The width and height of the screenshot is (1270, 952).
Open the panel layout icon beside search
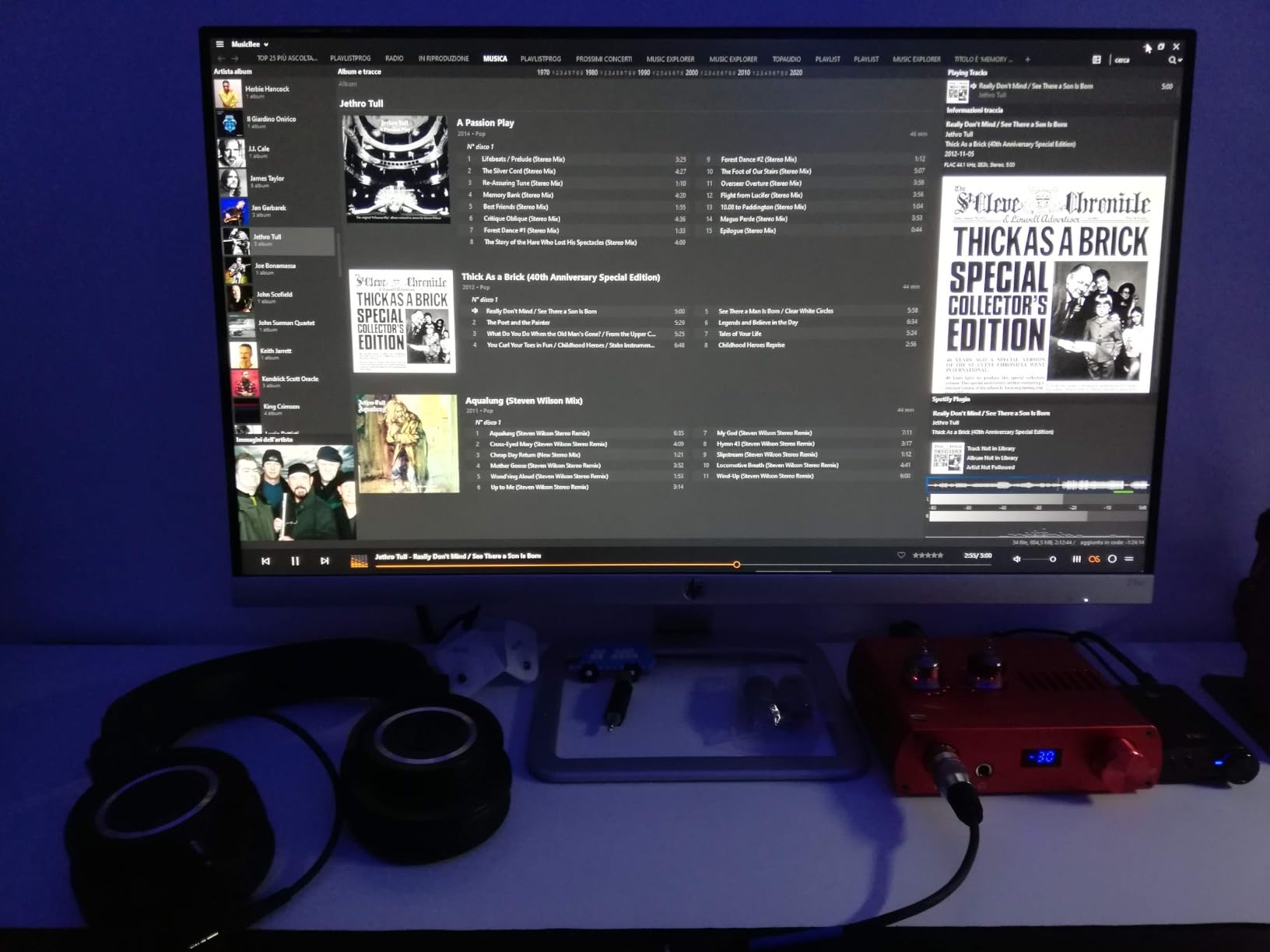[1096, 59]
